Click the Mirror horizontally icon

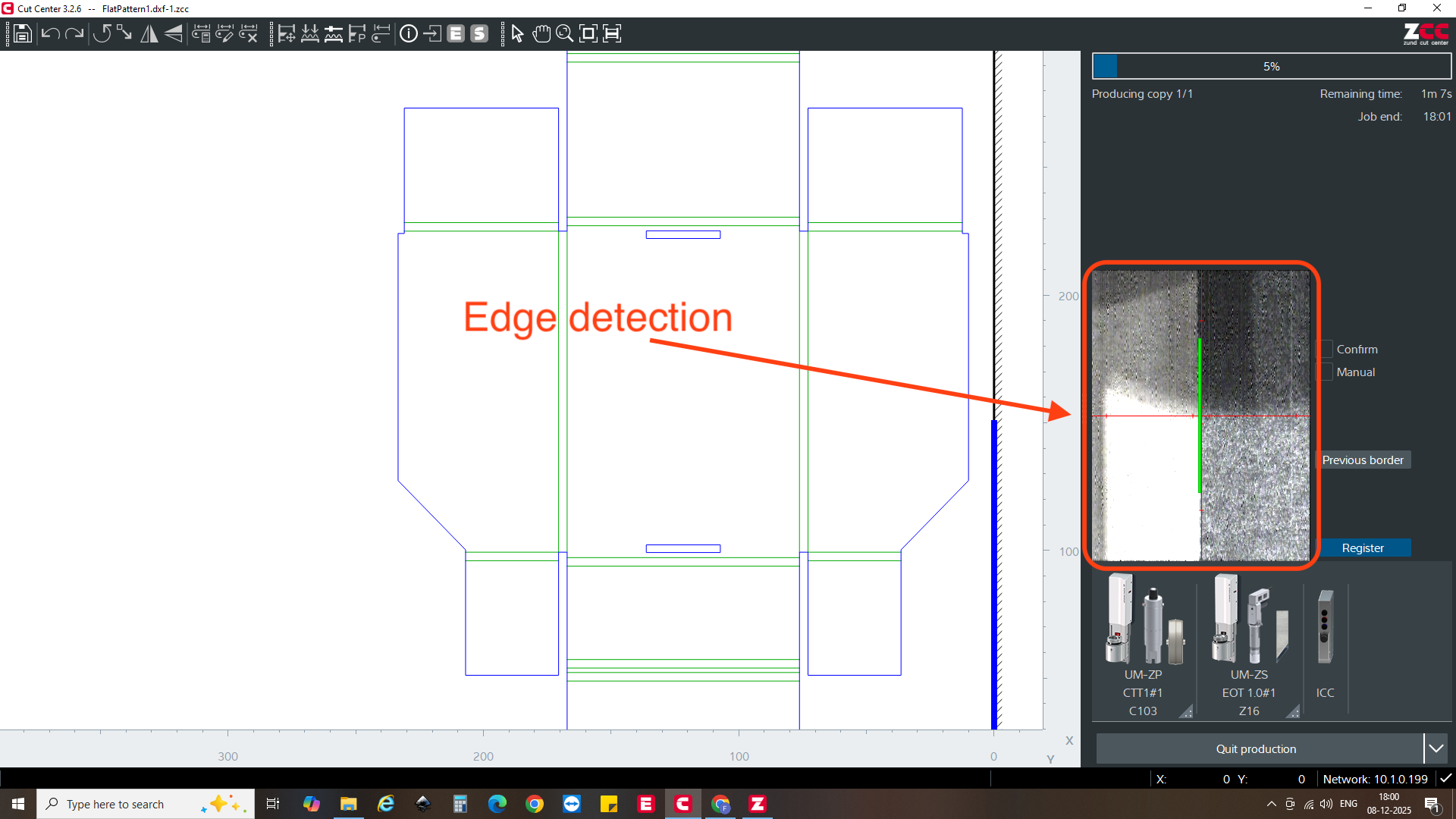pyautogui.click(x=149, y=33)
